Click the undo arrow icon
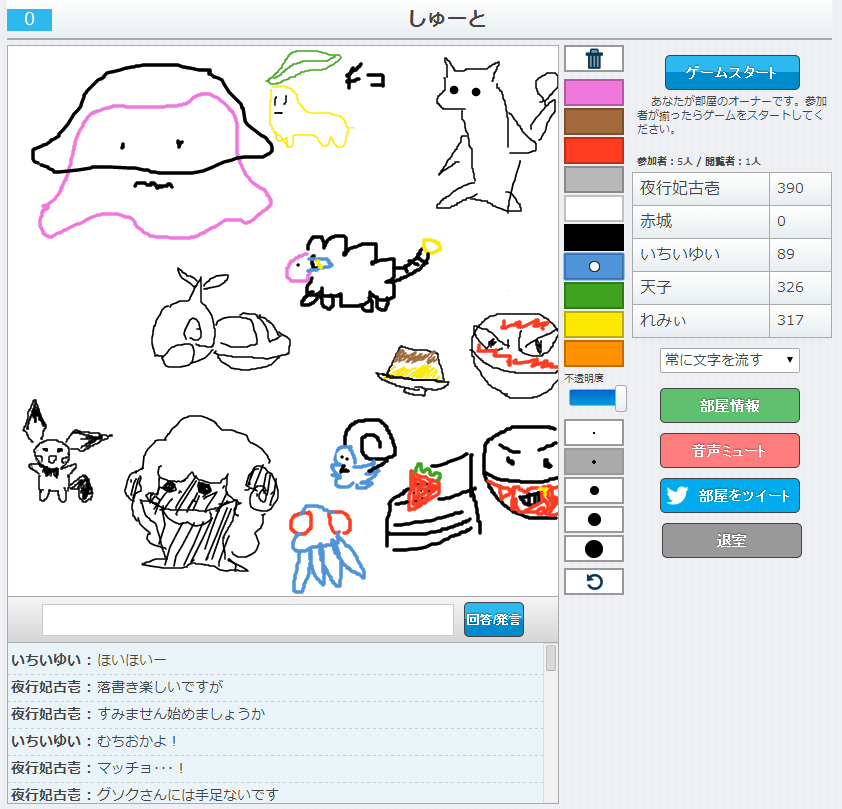 pyautogui.click(x=594, y=582)
